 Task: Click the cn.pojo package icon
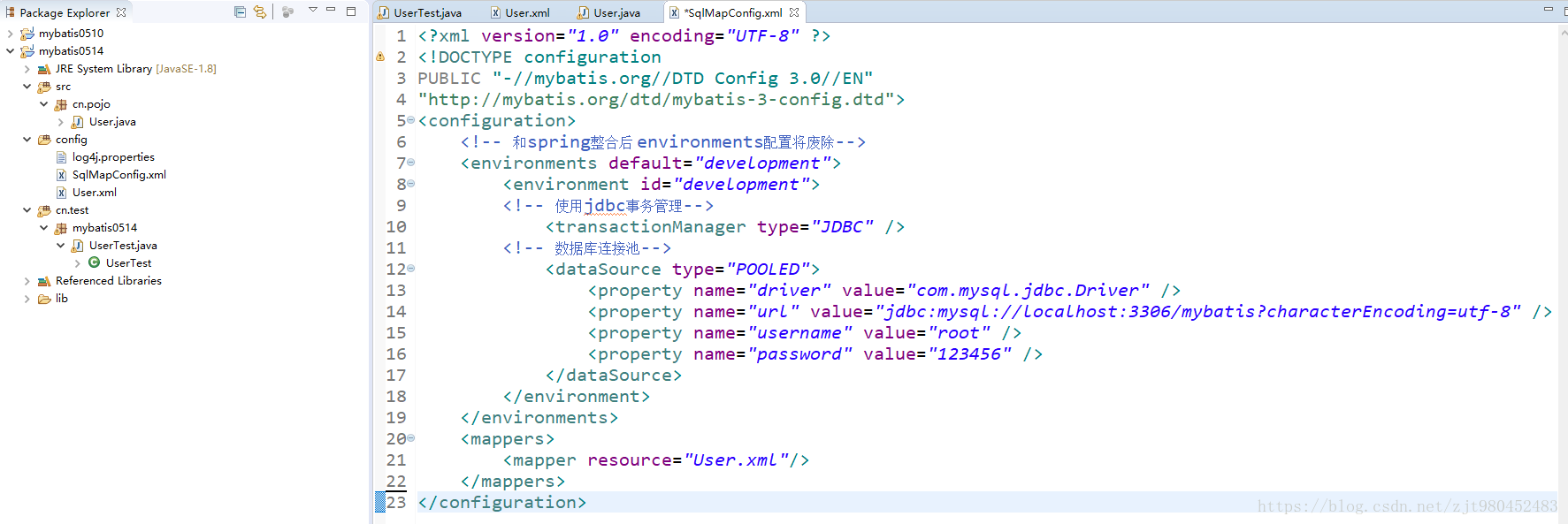[61, 104]
